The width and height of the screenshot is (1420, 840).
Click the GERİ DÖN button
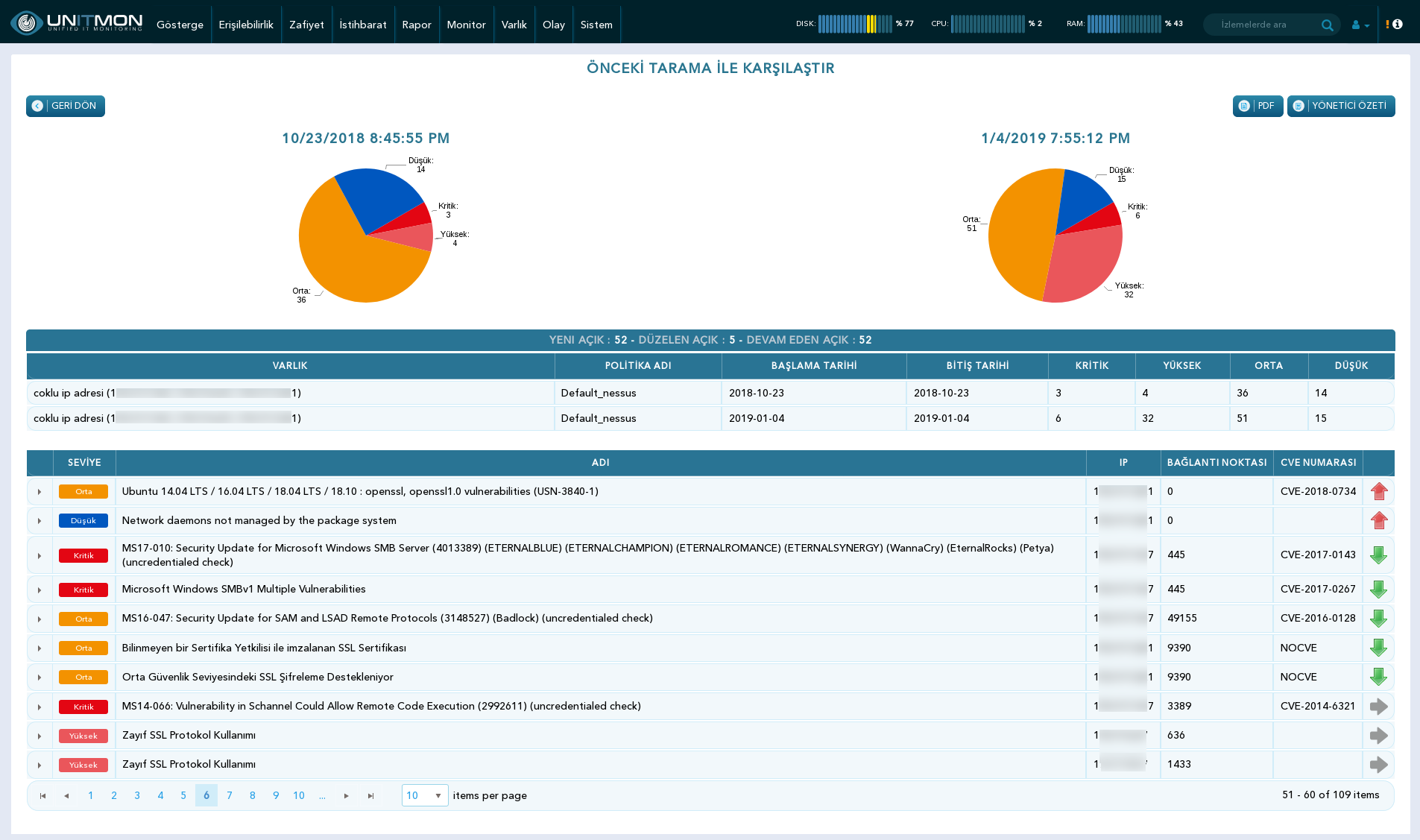point(66,106)
